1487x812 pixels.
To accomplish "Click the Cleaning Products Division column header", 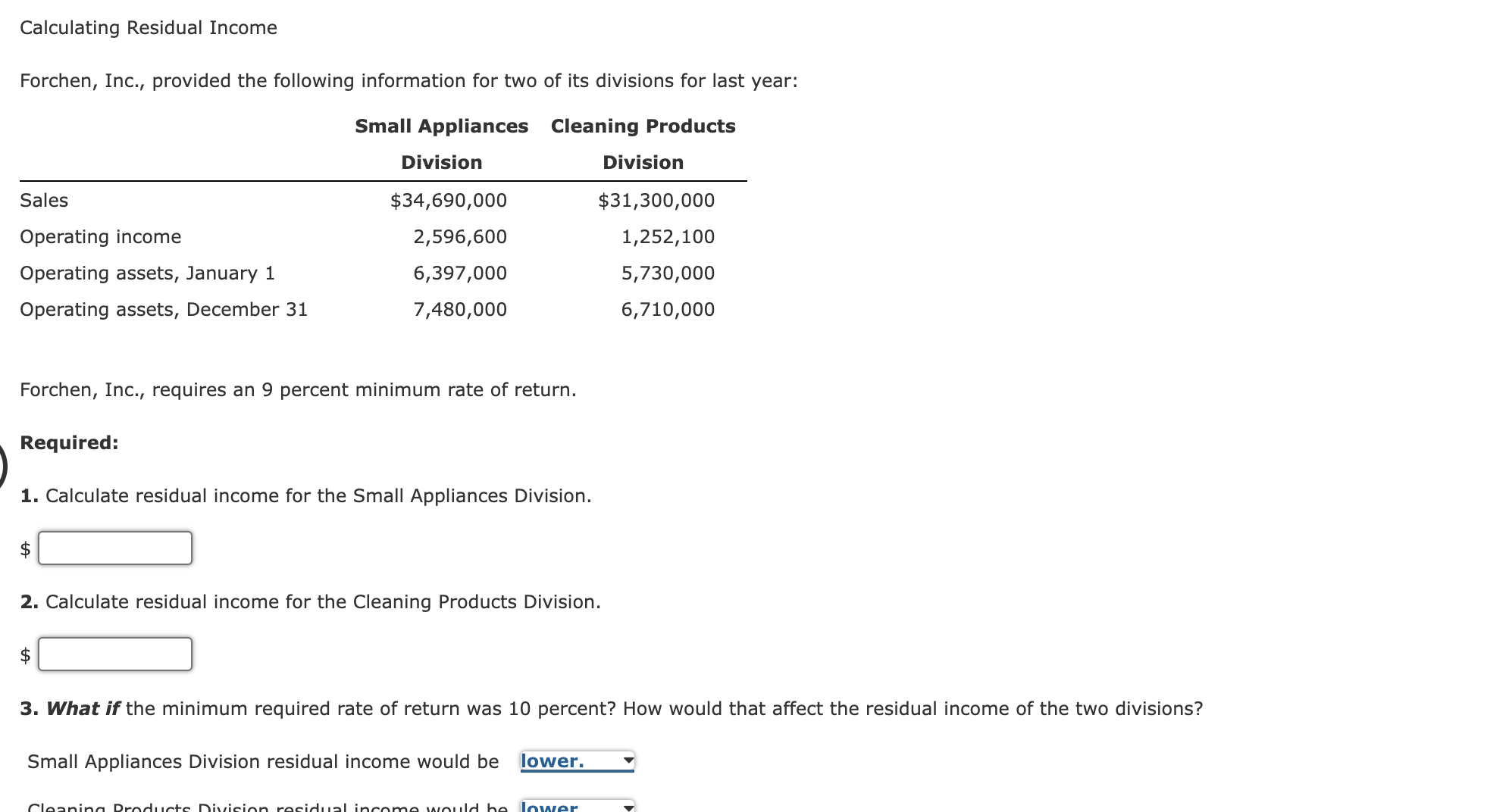I will click(642, 144).
